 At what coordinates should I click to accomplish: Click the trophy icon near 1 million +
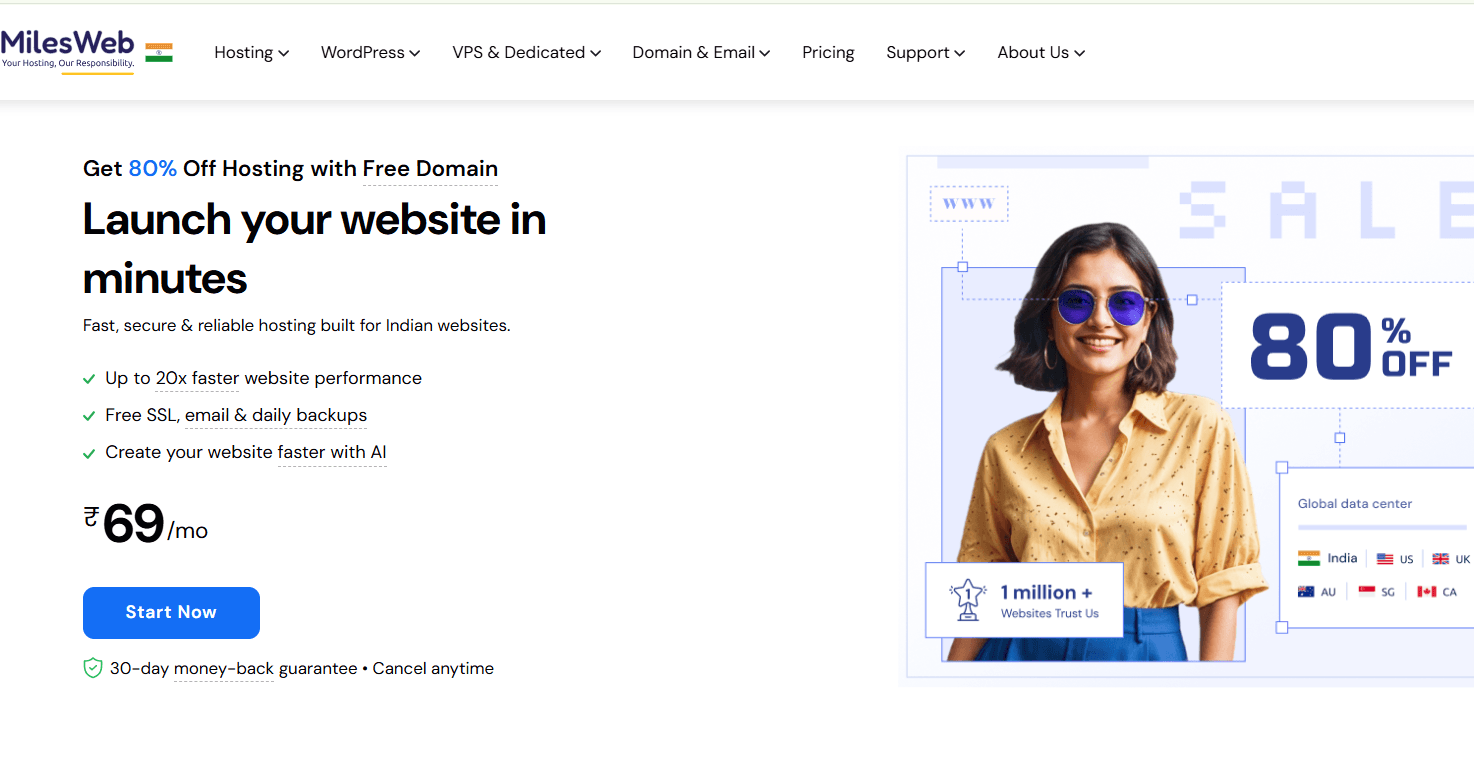click(x=967, y=601)
